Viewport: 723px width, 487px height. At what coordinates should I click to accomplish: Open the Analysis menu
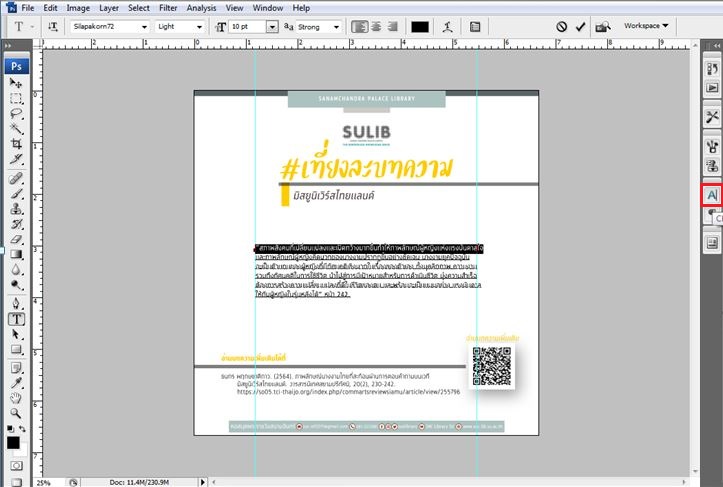pos(201,8)
